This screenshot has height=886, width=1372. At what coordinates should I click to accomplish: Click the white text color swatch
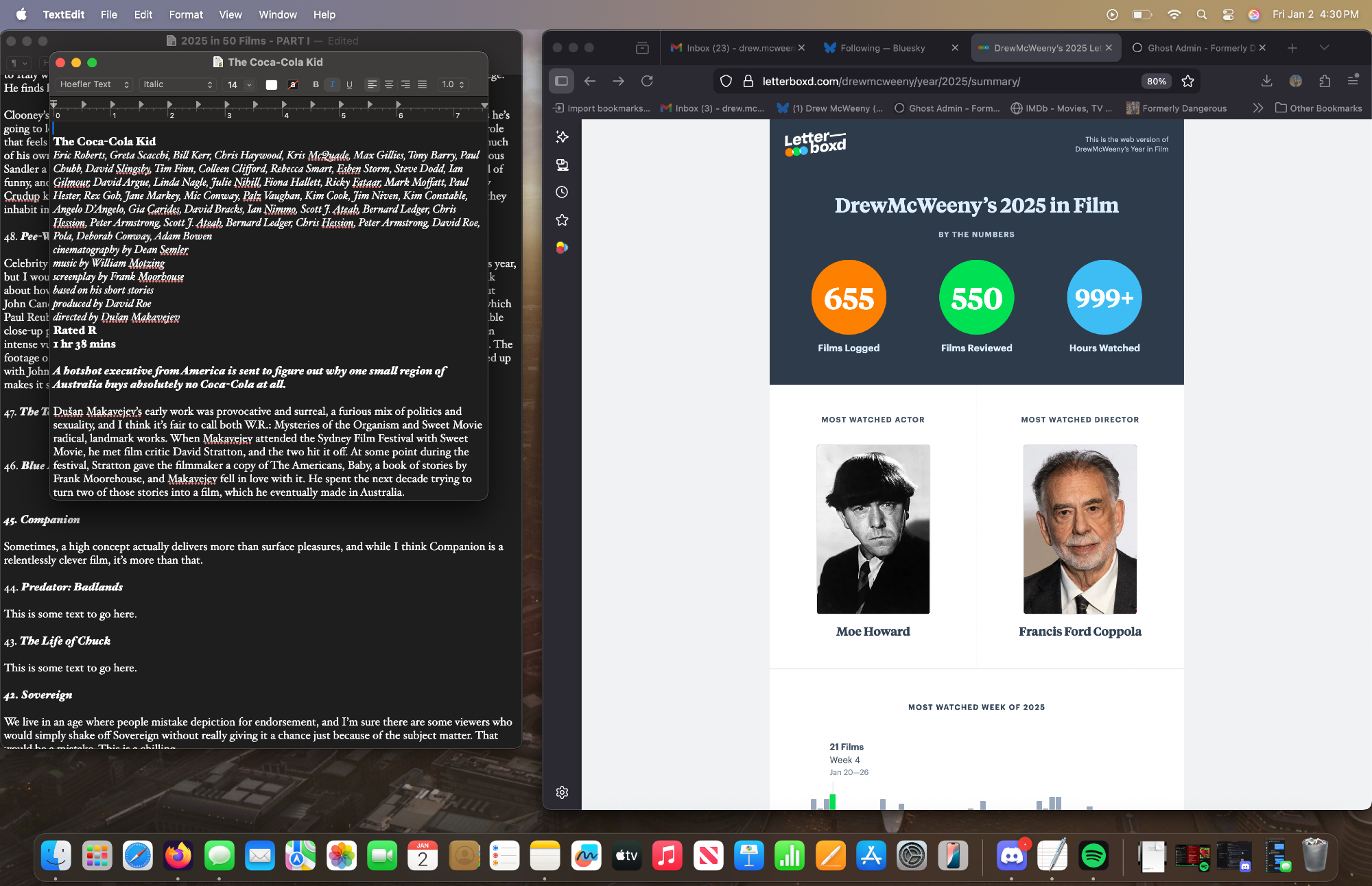[272, 84]
